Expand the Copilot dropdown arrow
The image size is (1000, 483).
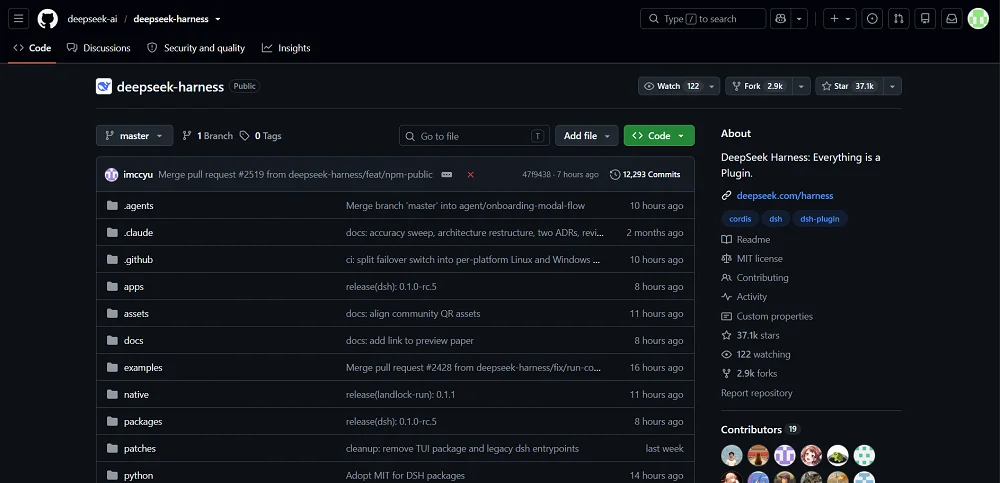point(799,19)
